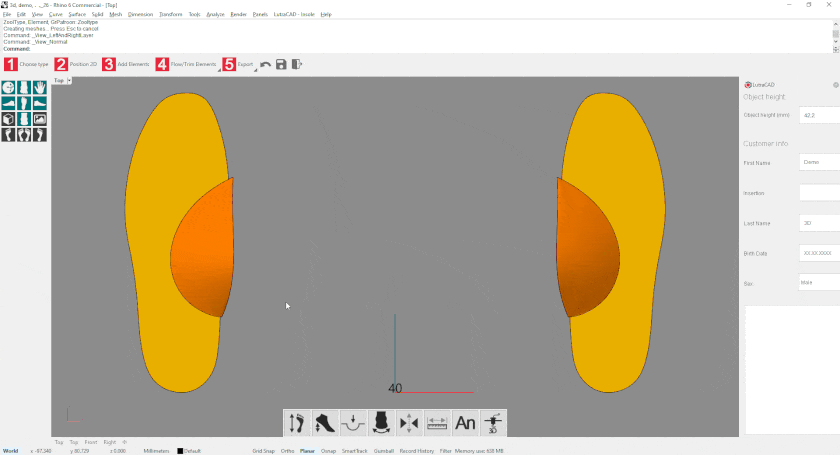The image size is (840, 455).
Task: Click the Default layer color swatch
Action: pos(180,451)
